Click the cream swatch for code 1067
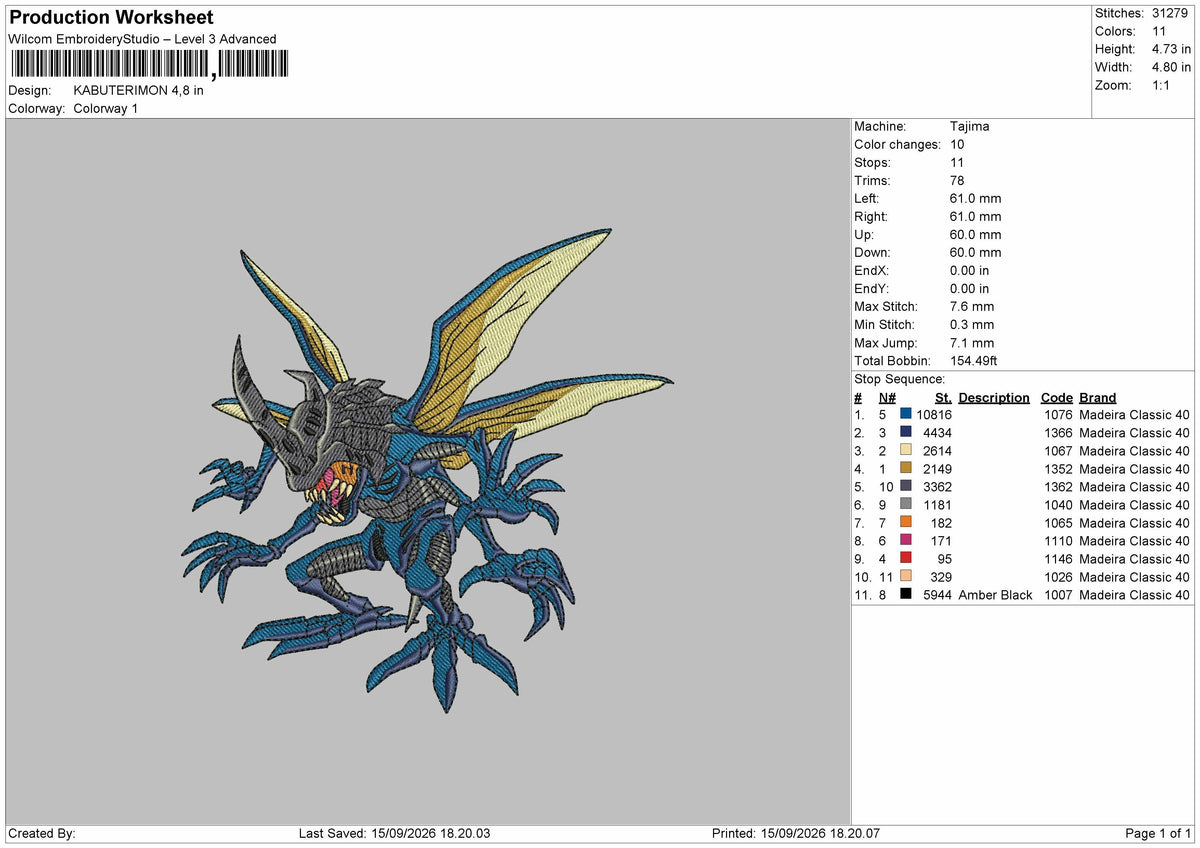This screenshot has width=1200, height=848. click(906, 451)
